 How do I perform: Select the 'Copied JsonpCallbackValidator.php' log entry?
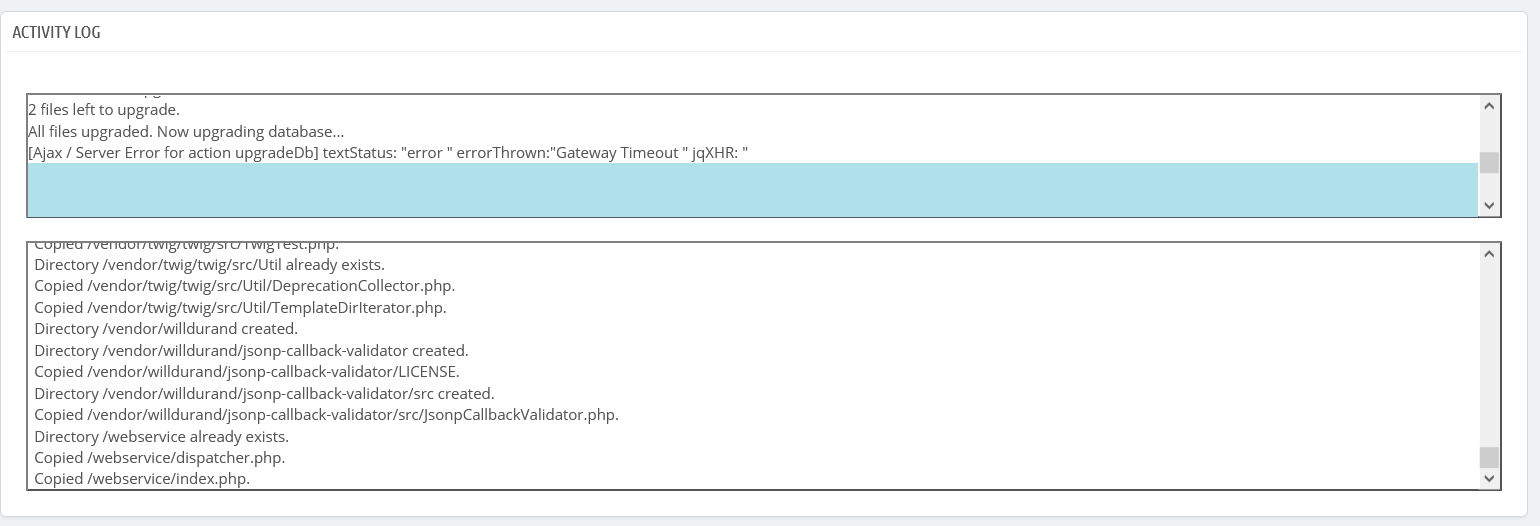point(326,415)
